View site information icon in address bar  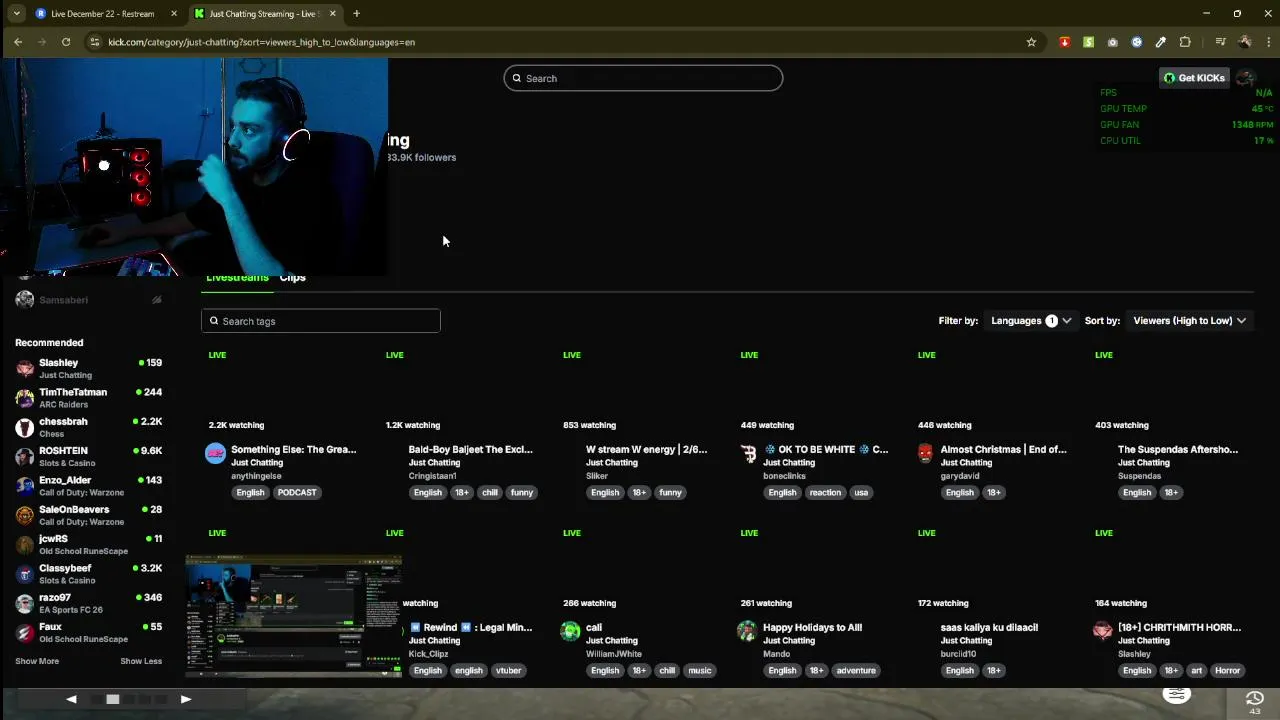click(x=94, y=42)
